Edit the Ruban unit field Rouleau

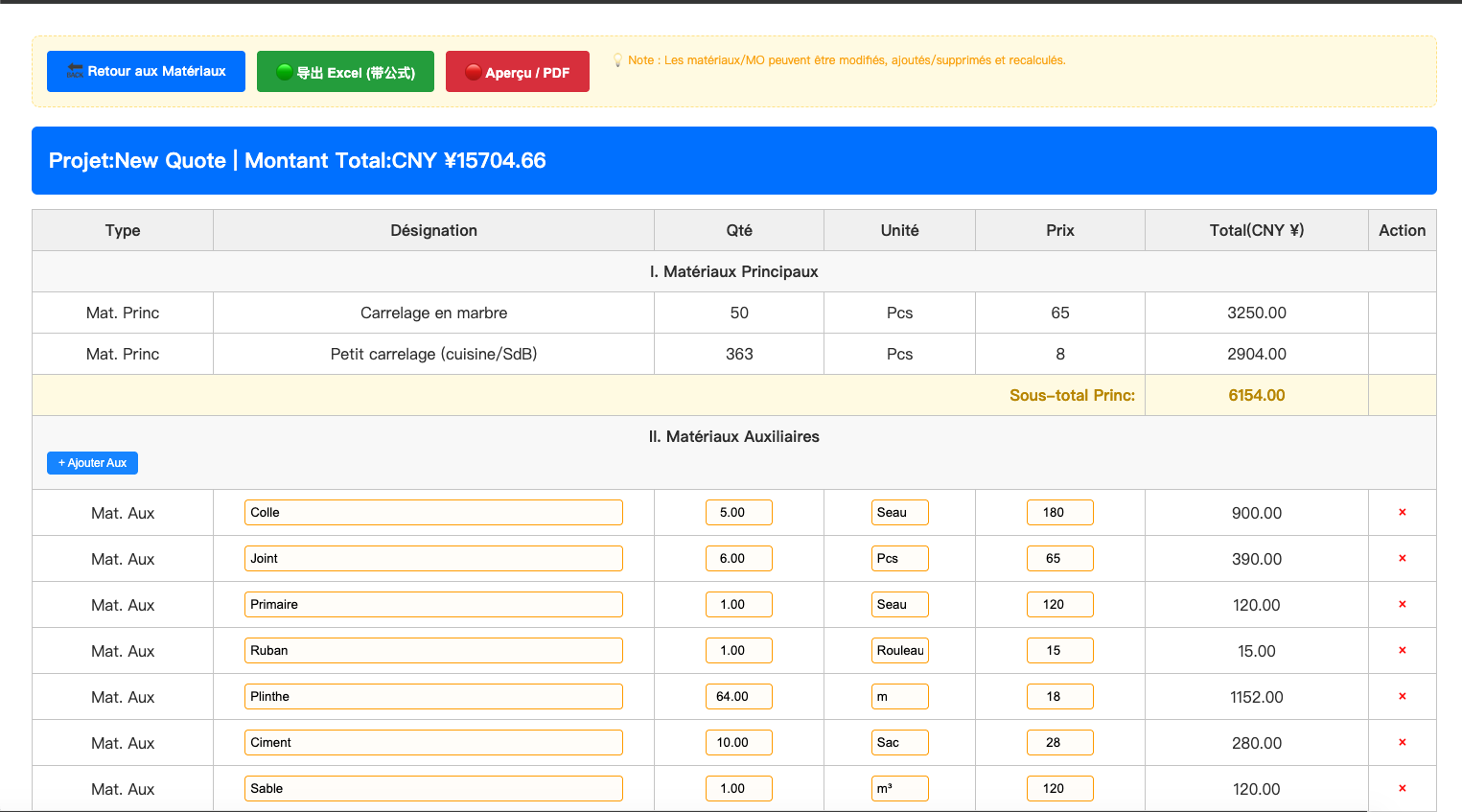[900, 651]
